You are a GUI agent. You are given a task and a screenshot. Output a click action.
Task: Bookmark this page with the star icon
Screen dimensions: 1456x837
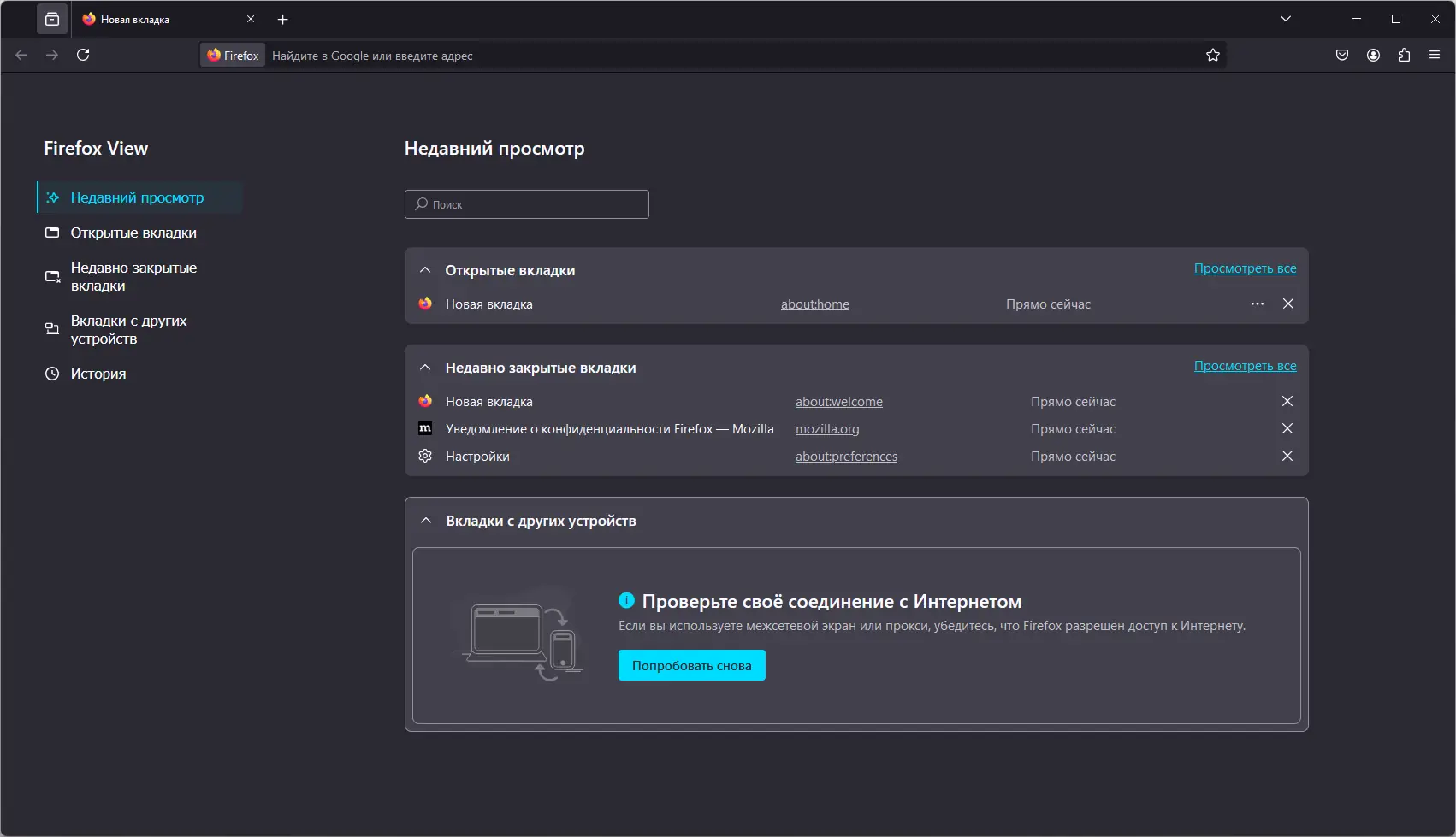pyautogui.click(x=1212, y=55)
